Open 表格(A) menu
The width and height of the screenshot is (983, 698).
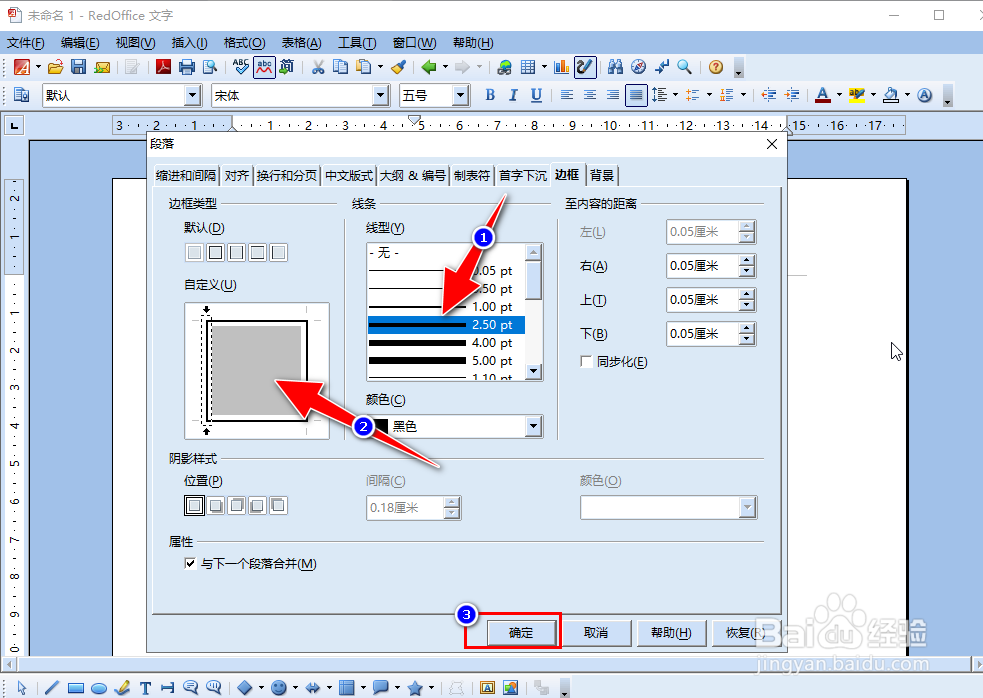[x=302, y=43]
